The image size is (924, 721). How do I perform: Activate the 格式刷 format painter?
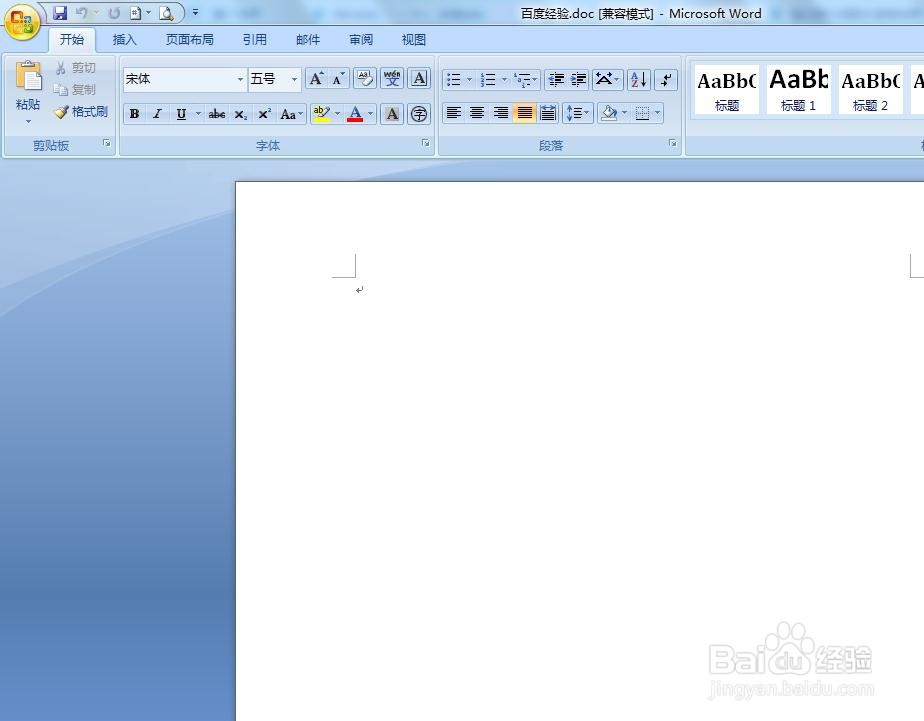coord(81,111)
